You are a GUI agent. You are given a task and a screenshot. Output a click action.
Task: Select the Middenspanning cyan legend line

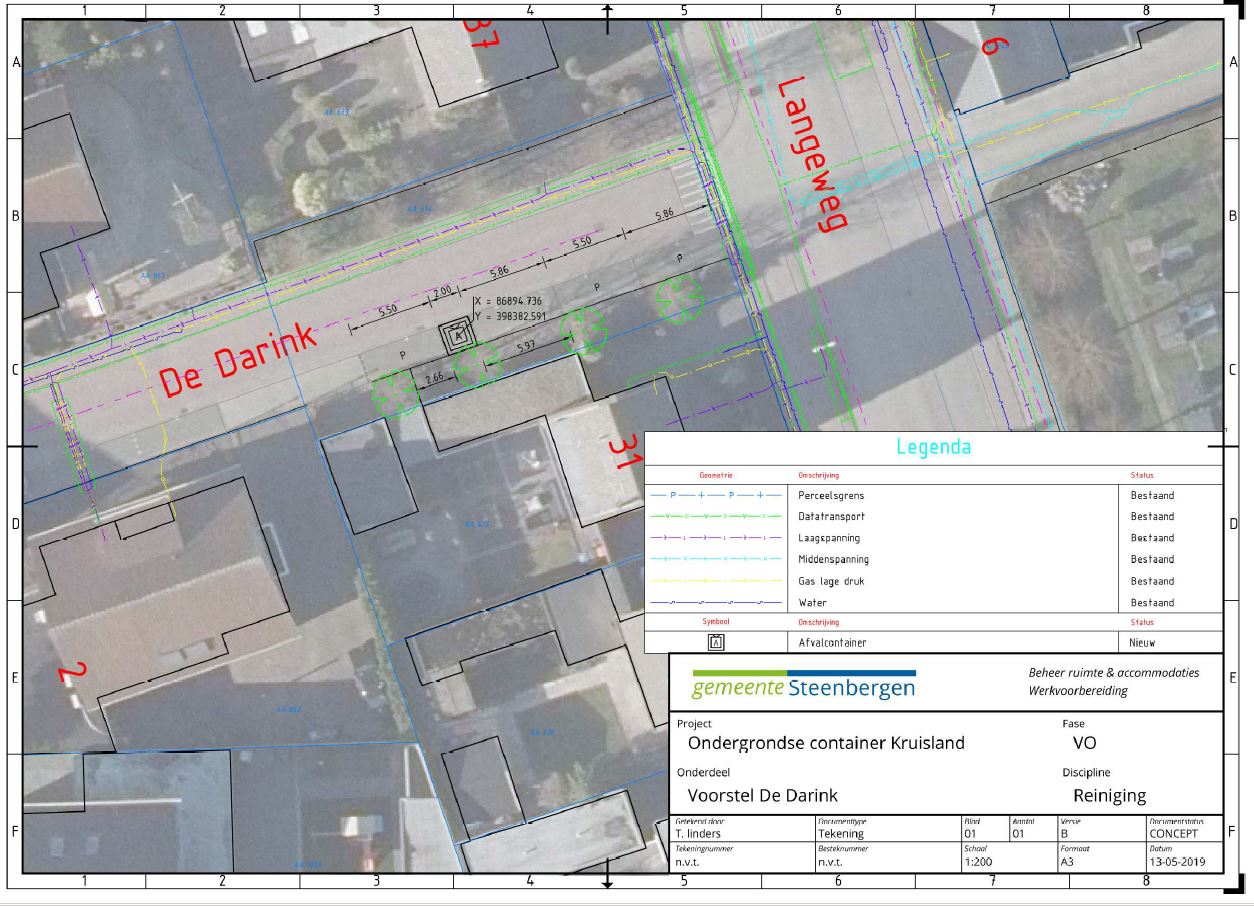pyautogui.click(x=716, y=560)
